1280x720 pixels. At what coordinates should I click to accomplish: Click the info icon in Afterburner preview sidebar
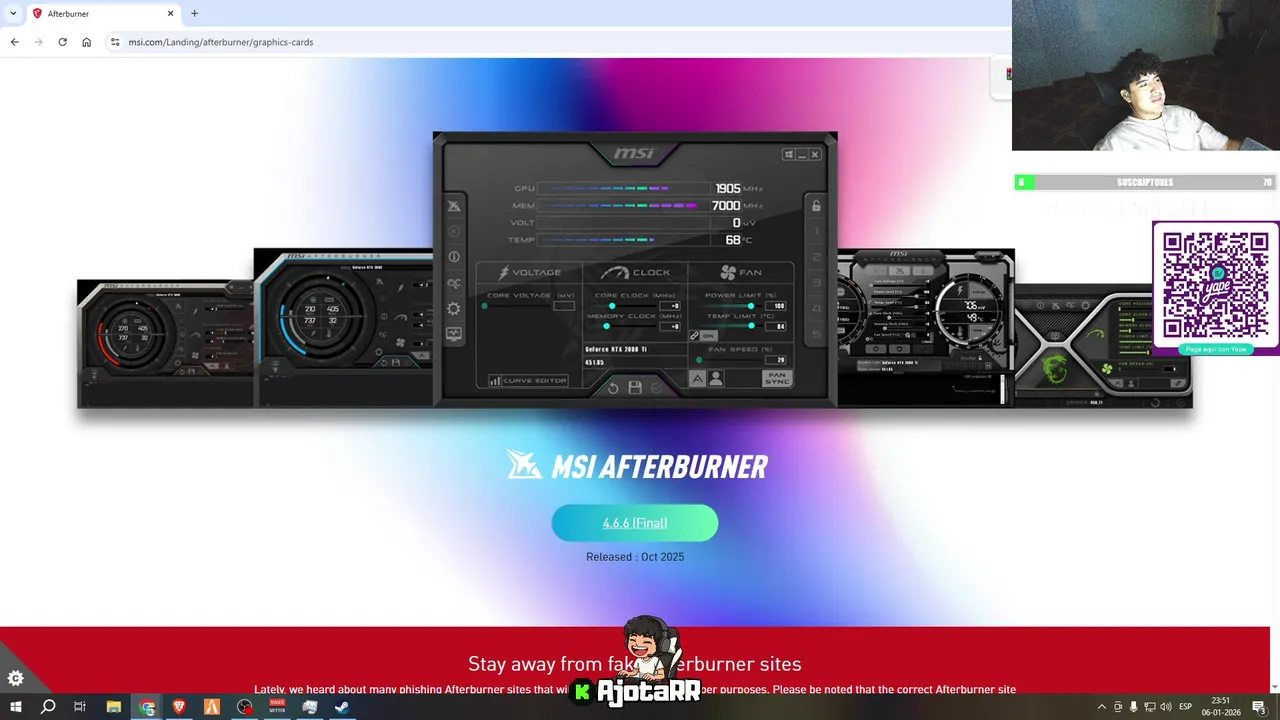coord(454,257)
